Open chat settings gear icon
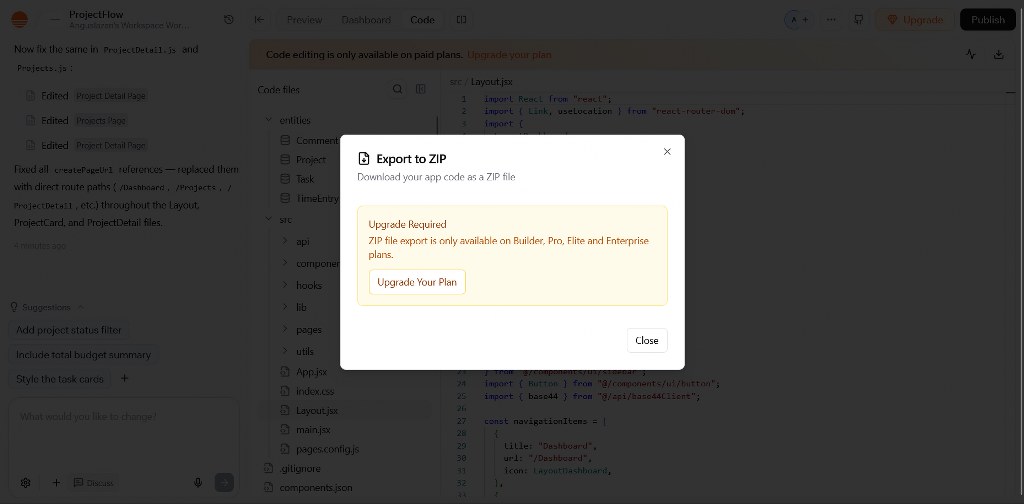This screenshot has width=1024, height=504. pos(25,483)
